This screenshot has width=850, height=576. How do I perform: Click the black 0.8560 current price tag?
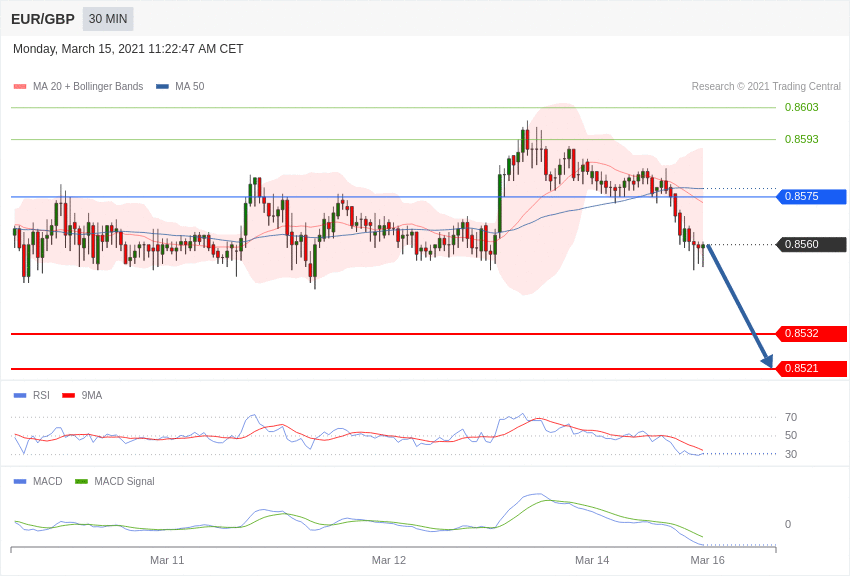tap(812, 244)
